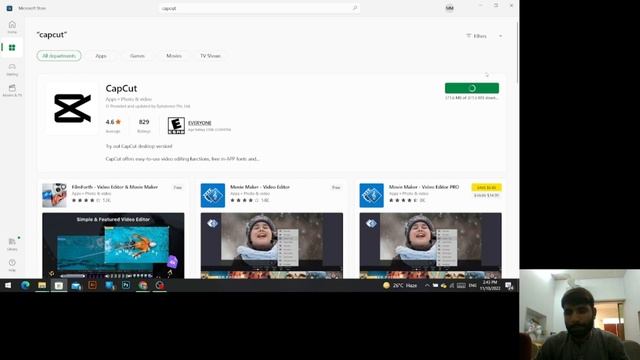This screenshot has width=640, height=360.
Task: Launch Microsoft Edge from taskbar
Action: [25, 285]
